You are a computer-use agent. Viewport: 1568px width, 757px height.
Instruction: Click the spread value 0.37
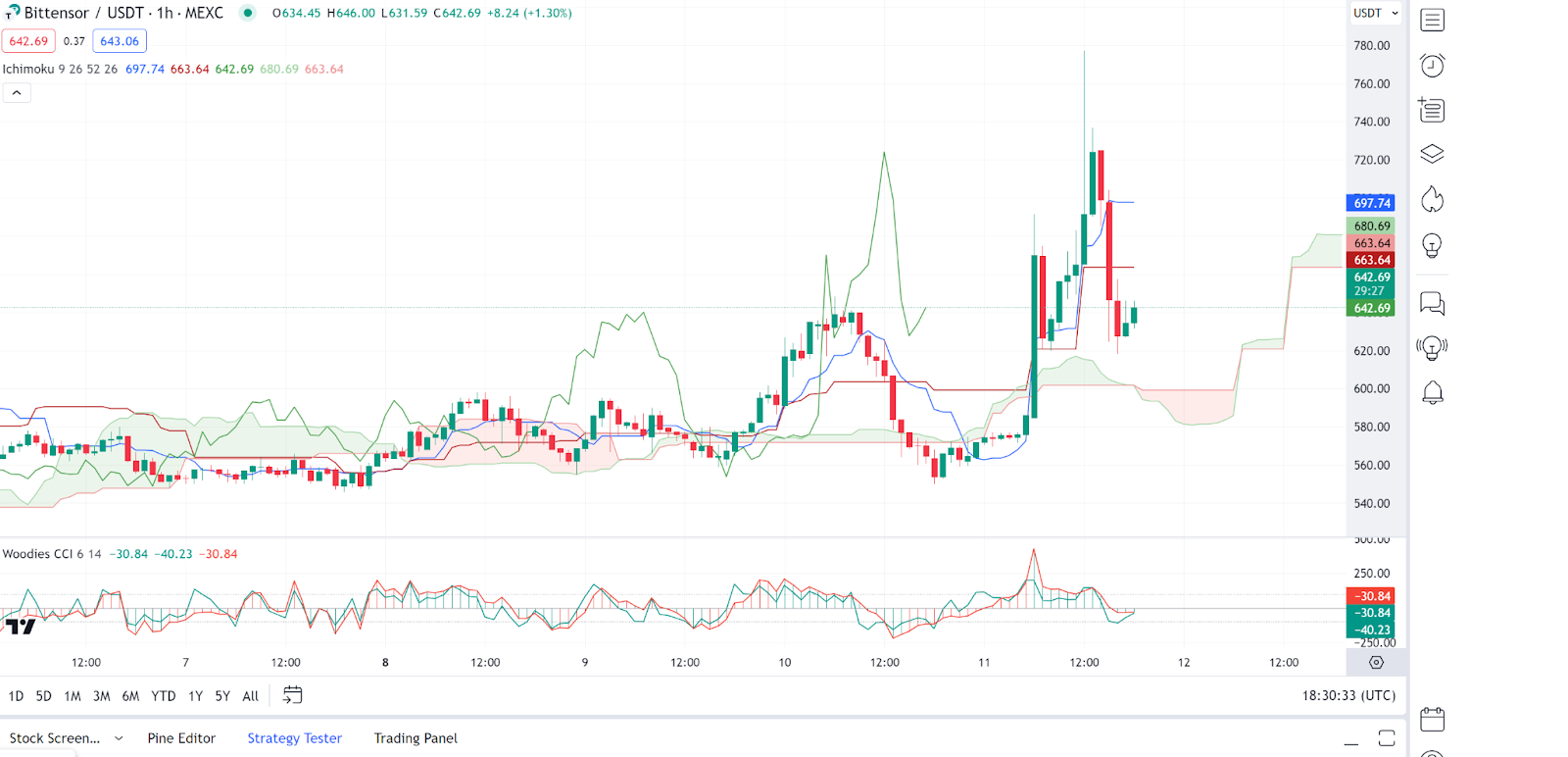point(74,41)
